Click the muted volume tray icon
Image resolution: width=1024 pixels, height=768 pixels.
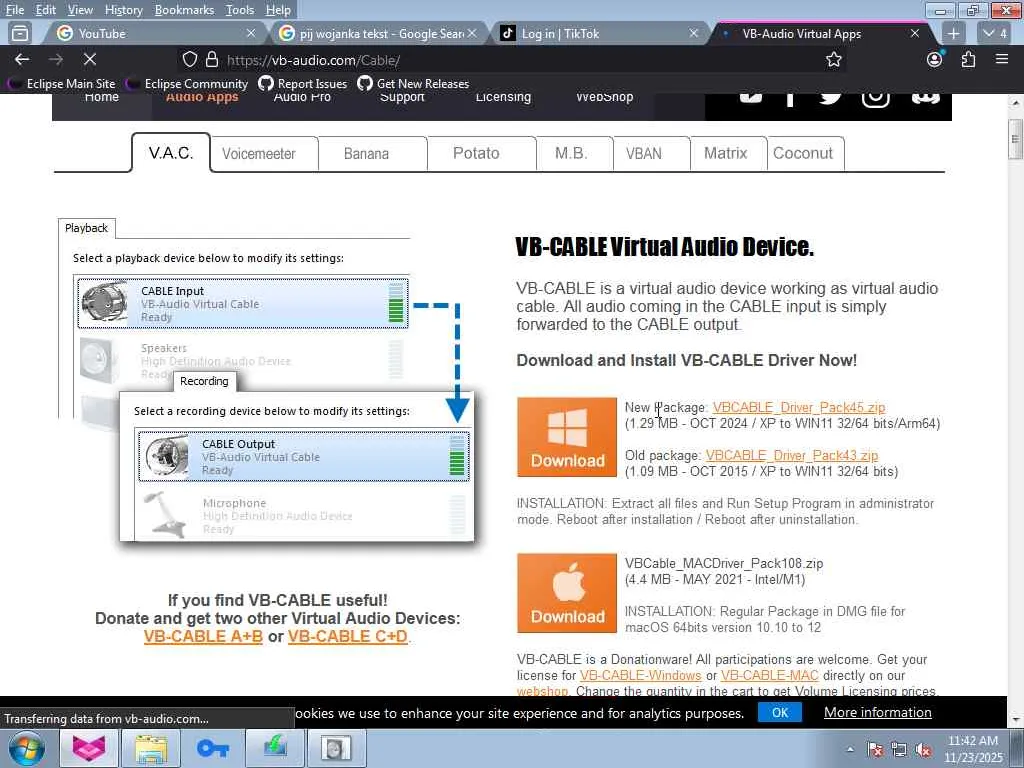923,750
